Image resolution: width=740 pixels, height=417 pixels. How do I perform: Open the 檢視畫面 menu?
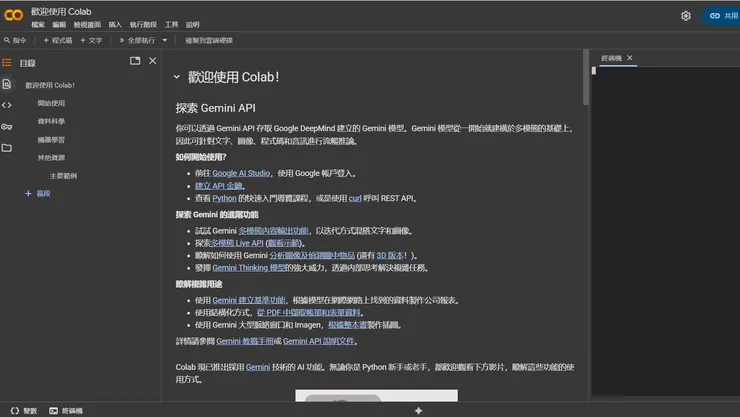87,25
